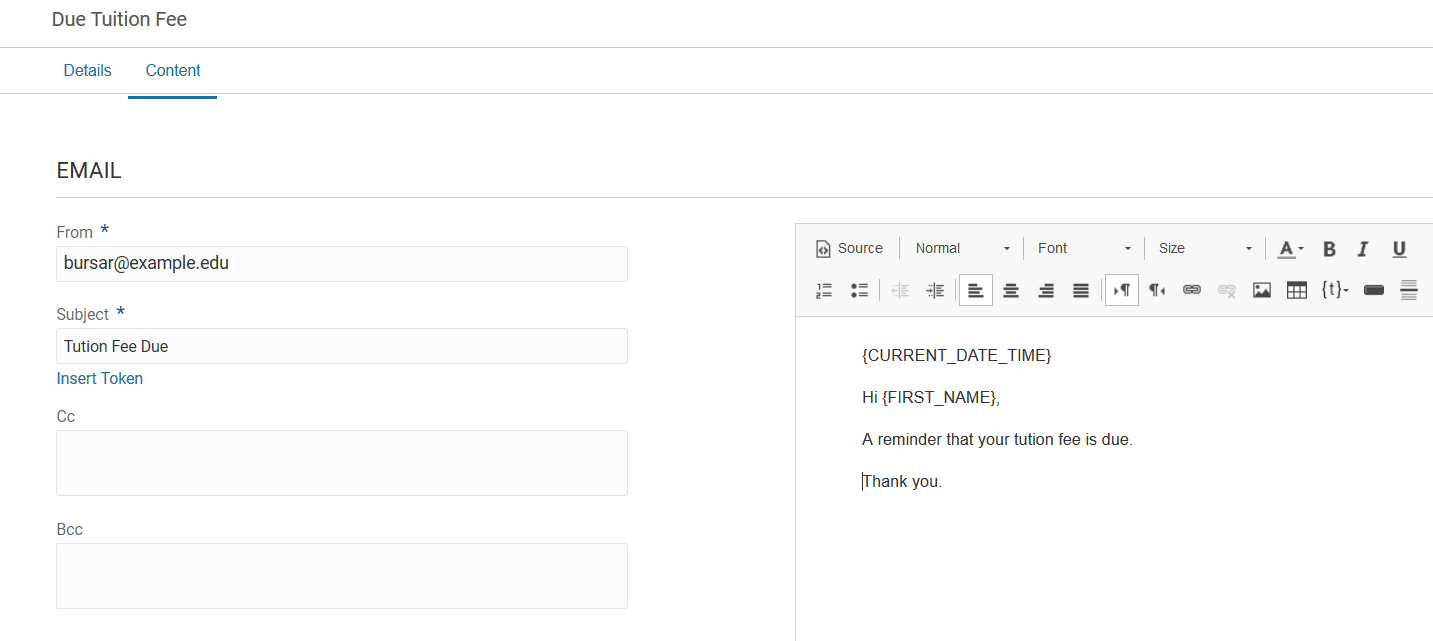The width and height of the screenshot is (1433, 641).
Task: Toggle underline formatting
Action: click(x=1398, y=248)
